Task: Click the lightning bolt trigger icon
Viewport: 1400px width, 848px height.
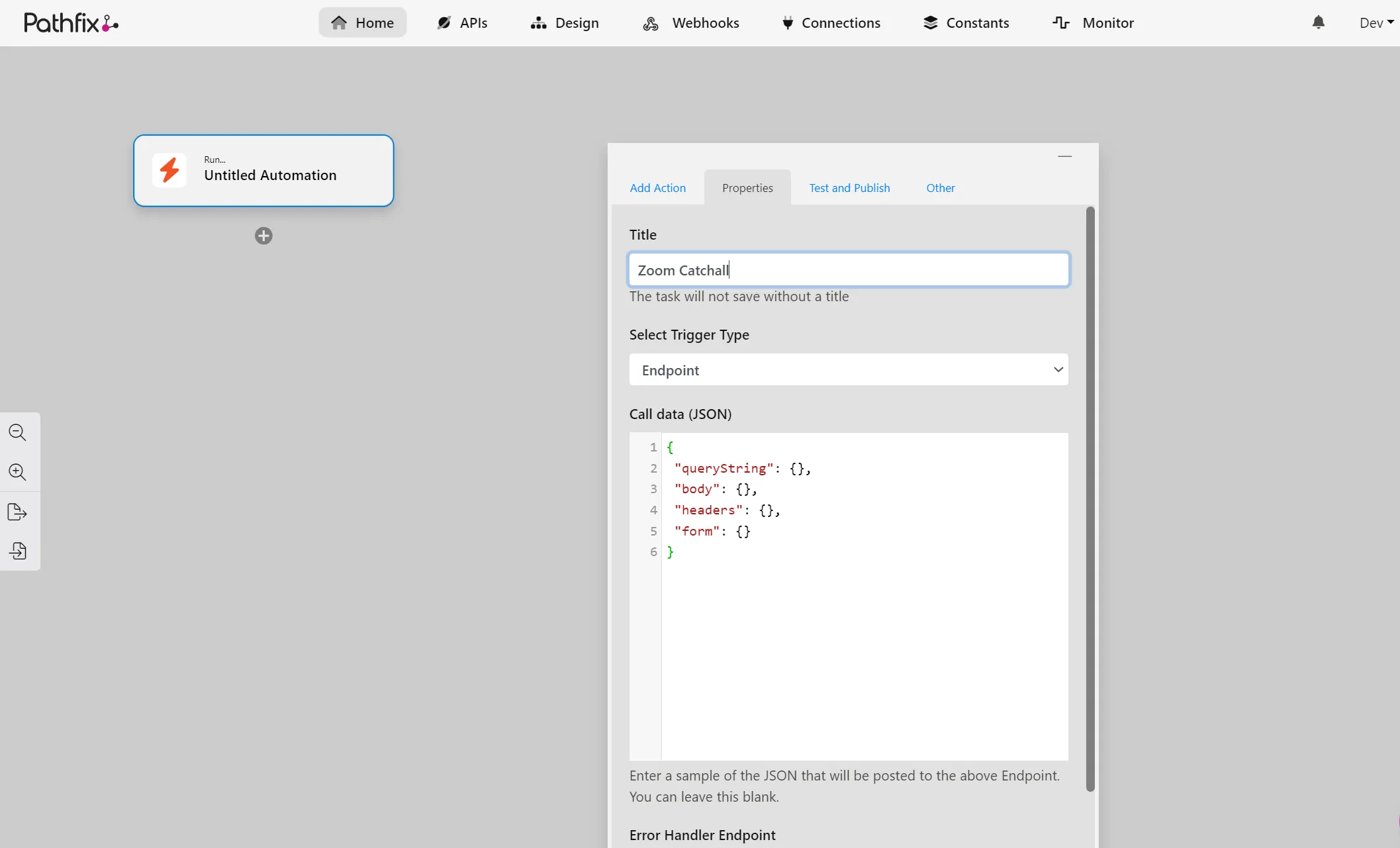Action: pos(169,170)
